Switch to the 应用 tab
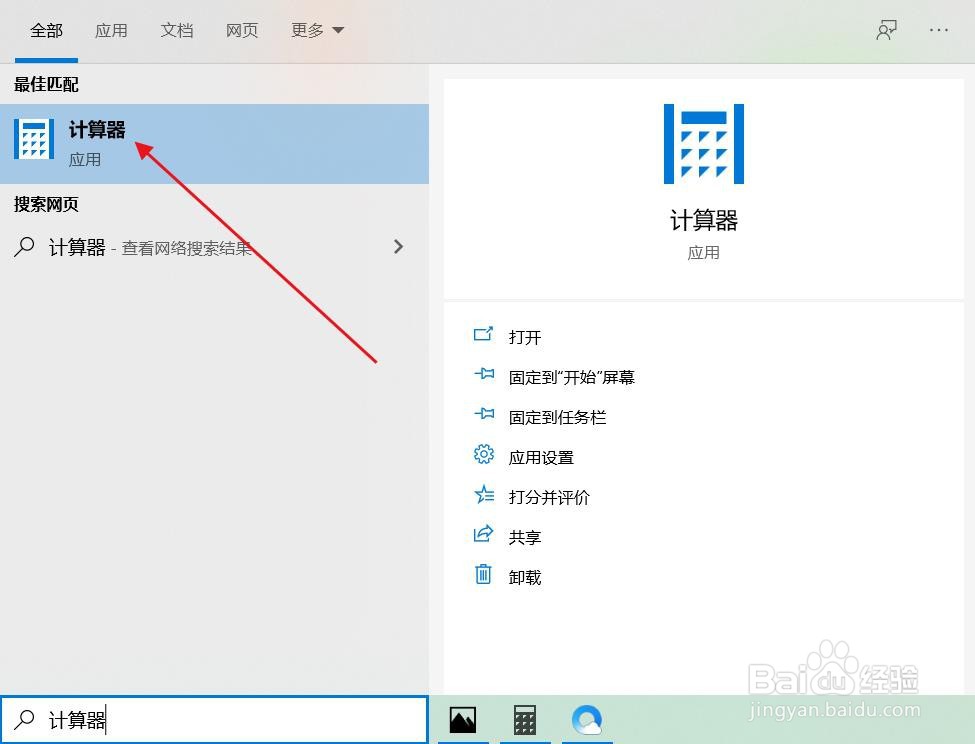 pyautogui.click(x=112, y=30)
